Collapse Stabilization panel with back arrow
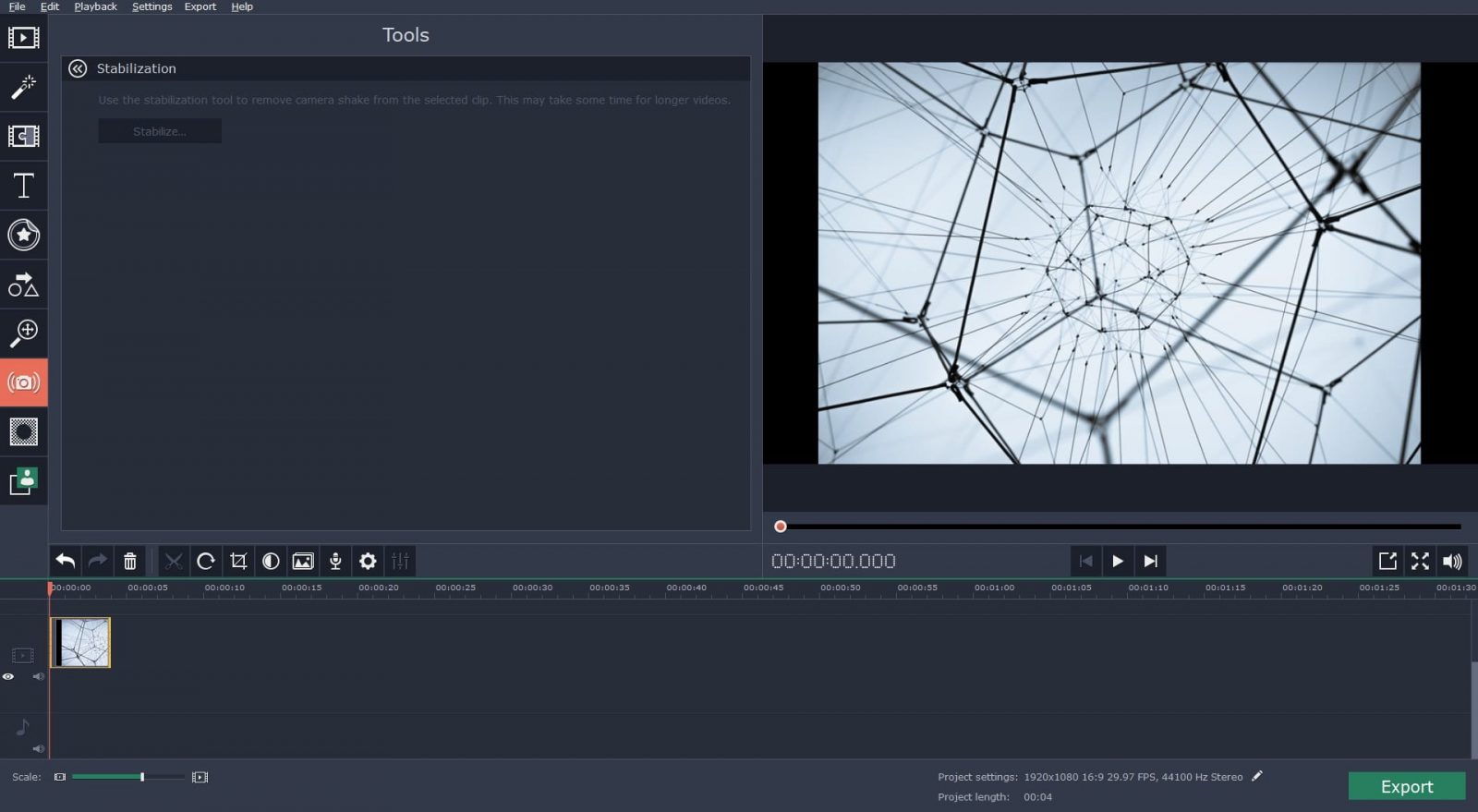1478x812 pixels. pyautogui.click(x=78, y=68)
